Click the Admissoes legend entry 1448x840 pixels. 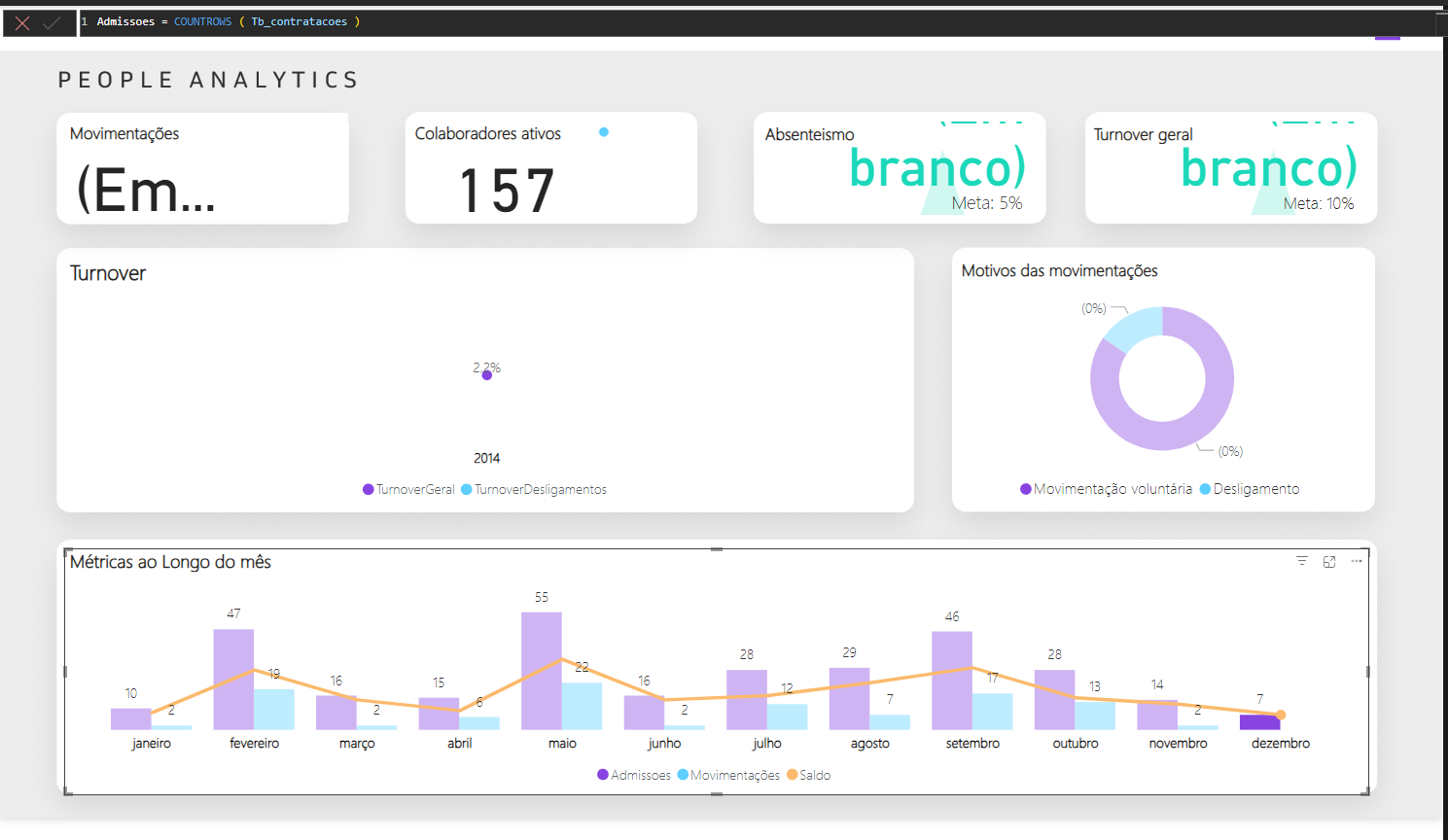[x=634, y=775]
